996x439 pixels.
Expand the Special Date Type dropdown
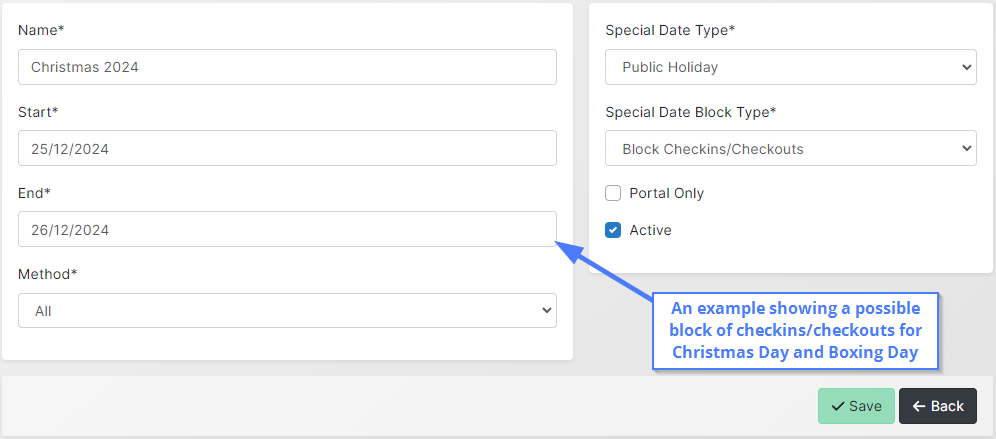tap(790, 68)
